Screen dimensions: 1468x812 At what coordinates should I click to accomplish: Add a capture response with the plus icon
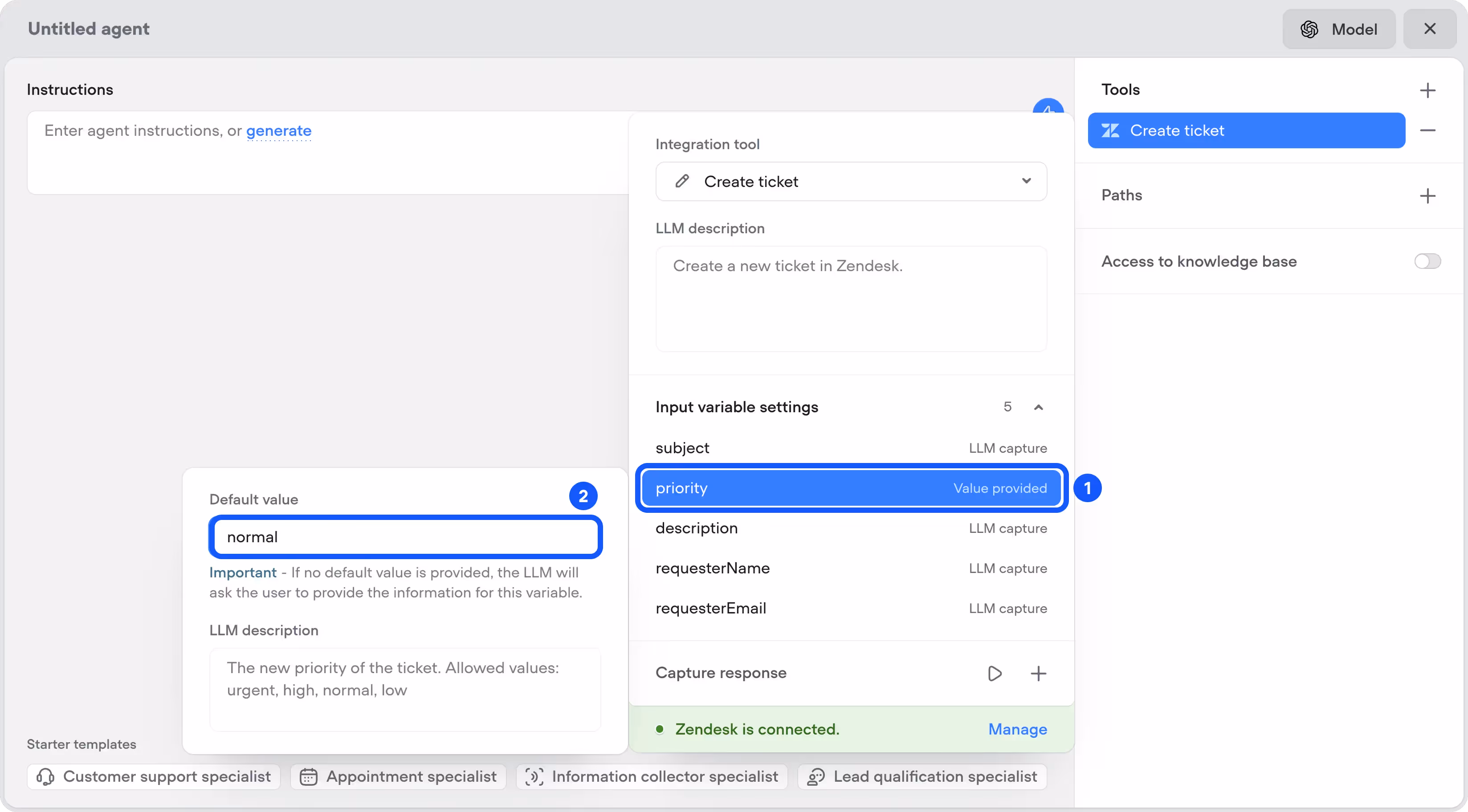pos(1038,673)
